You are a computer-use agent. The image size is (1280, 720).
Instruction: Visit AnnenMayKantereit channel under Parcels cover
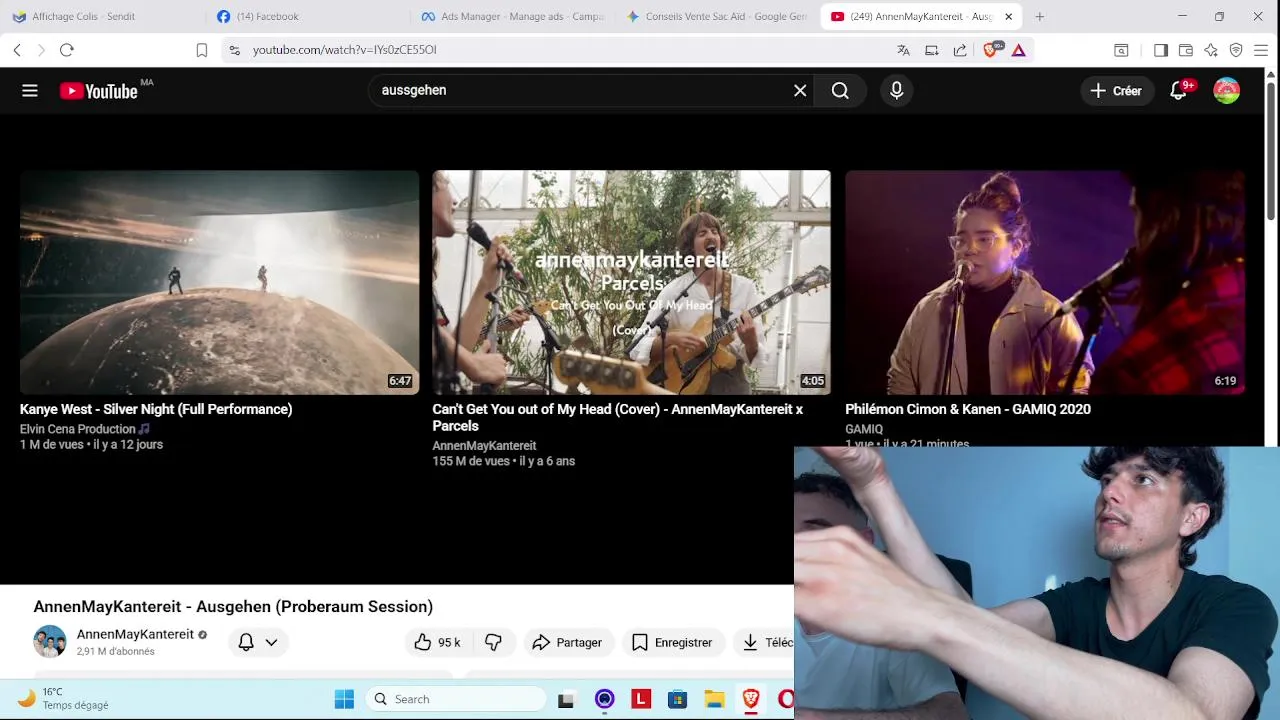484,446
